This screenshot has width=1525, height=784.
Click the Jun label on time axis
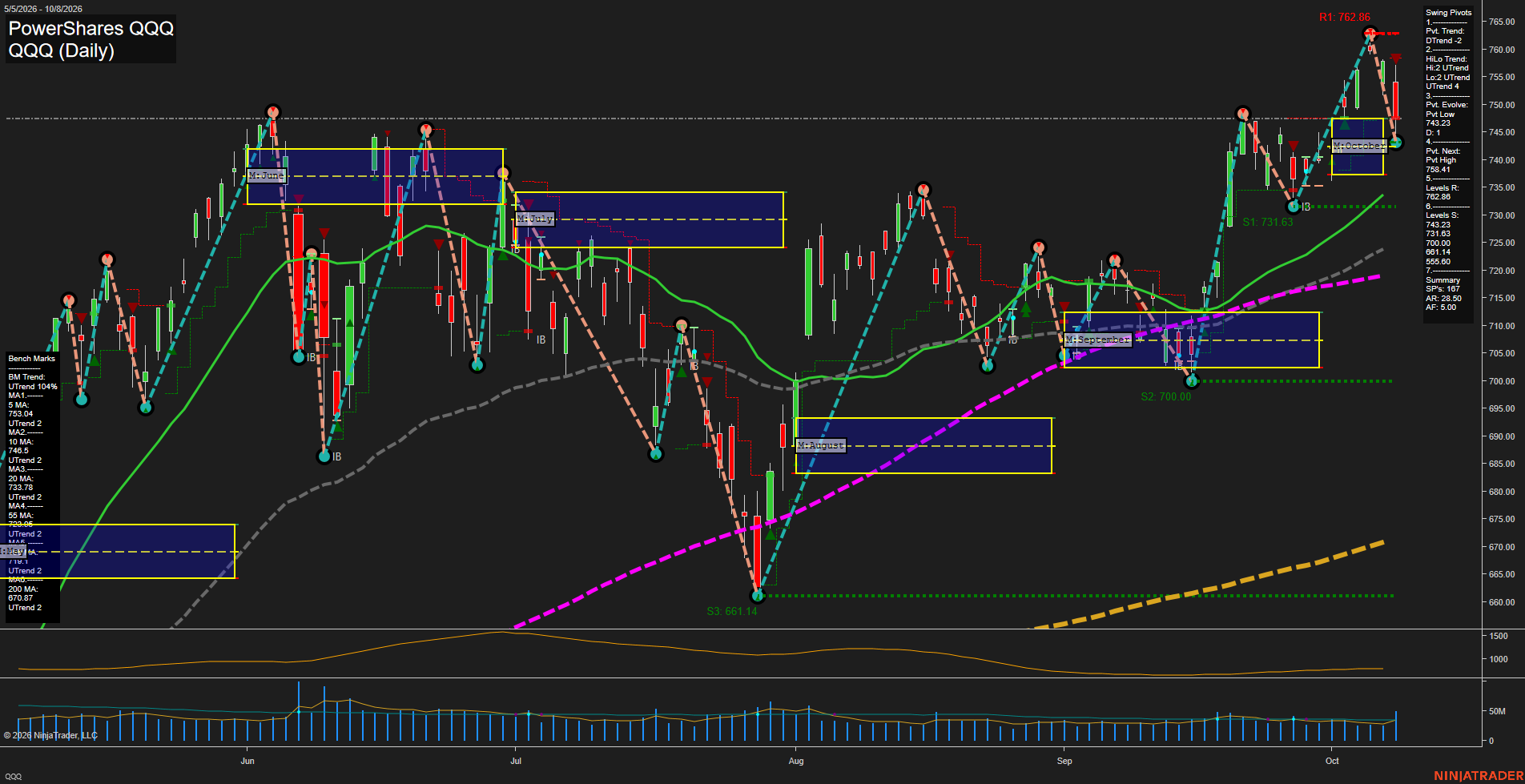click(247, 761)
